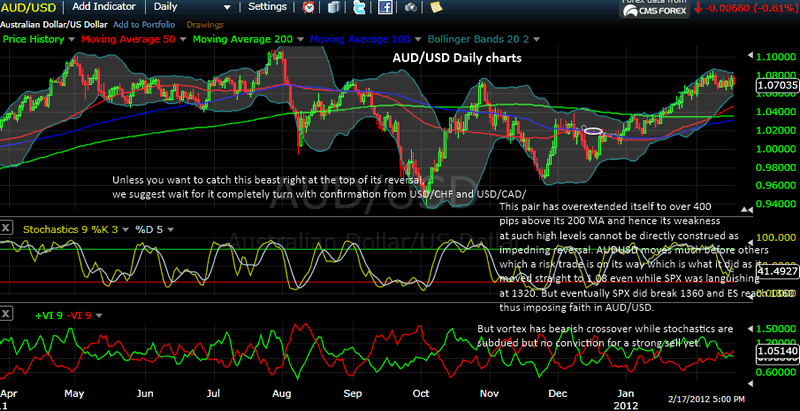This screenshot has height=411, width=800.
Task: Click the Drawings link
Action: (203, 22)
